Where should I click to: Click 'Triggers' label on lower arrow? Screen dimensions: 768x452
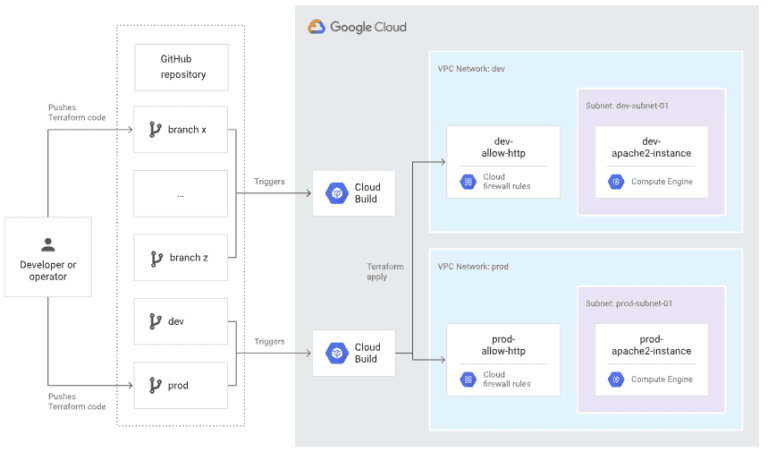point(269,342)
